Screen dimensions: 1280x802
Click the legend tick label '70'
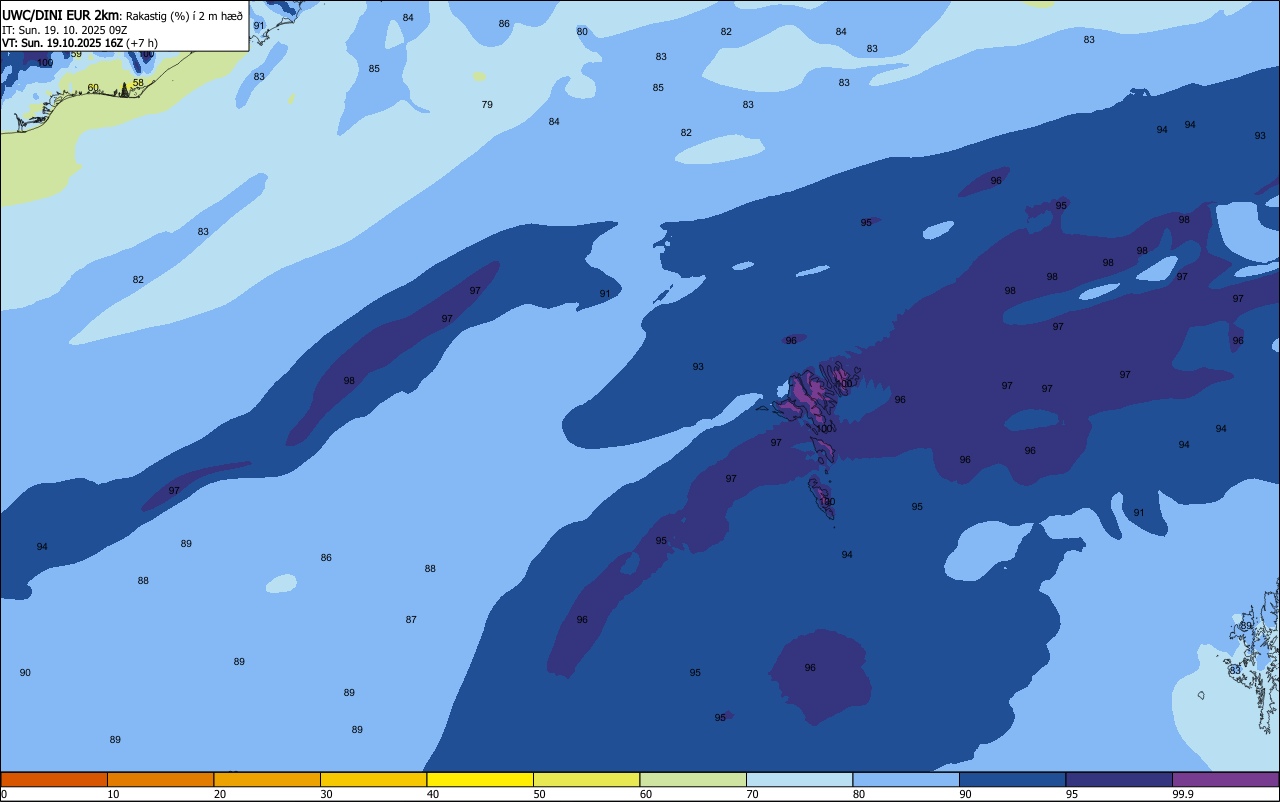point(752,794)
